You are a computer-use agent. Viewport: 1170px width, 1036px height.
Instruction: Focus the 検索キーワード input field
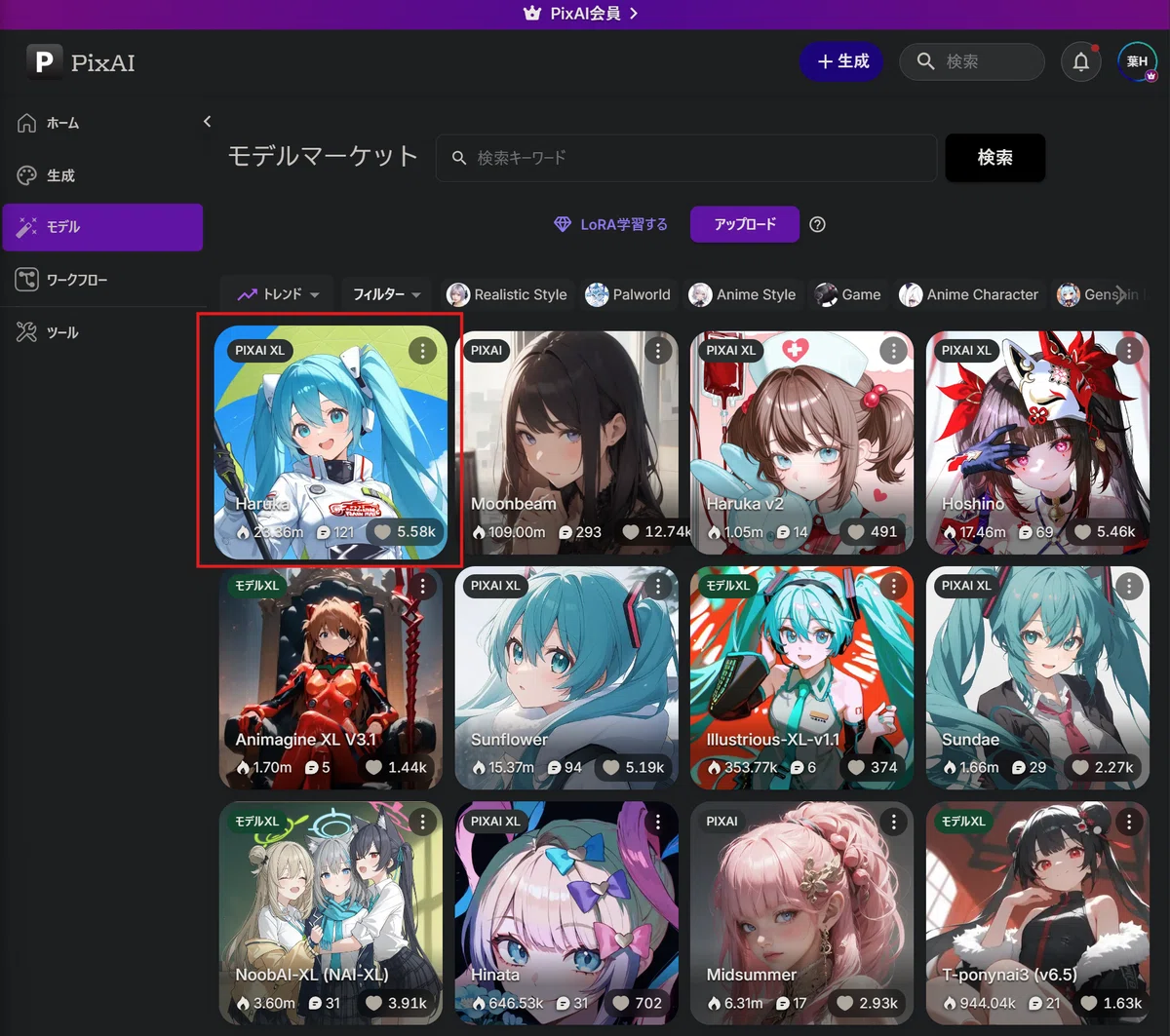tap(686, 158)
